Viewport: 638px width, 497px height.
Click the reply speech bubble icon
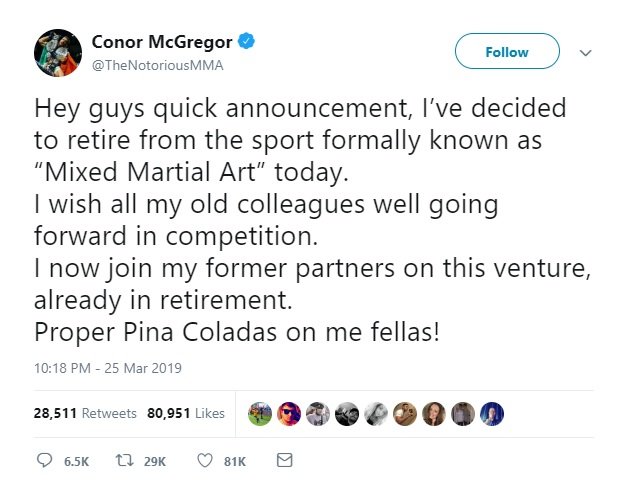click(45, 461)
